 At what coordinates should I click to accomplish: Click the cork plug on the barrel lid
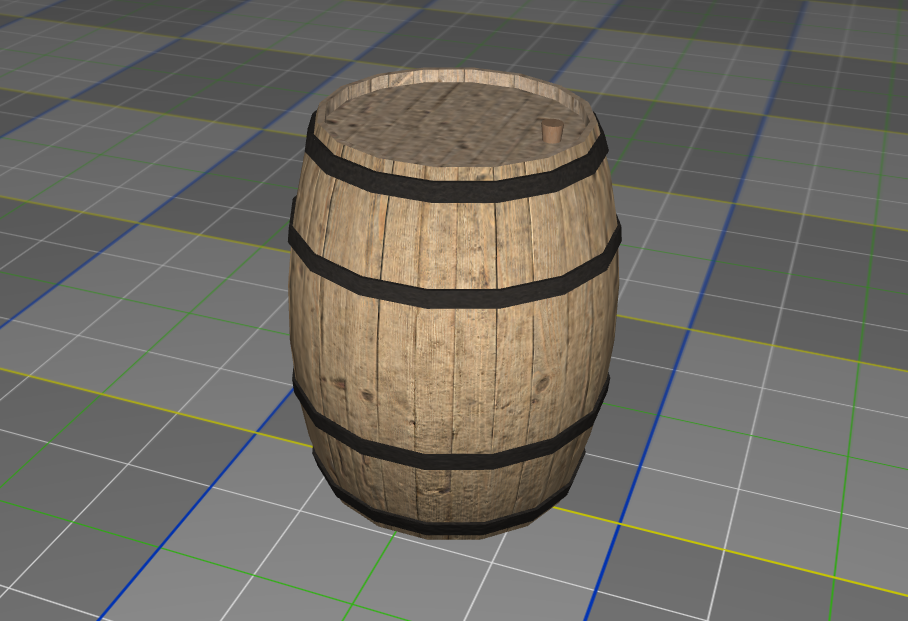[551, 131]
